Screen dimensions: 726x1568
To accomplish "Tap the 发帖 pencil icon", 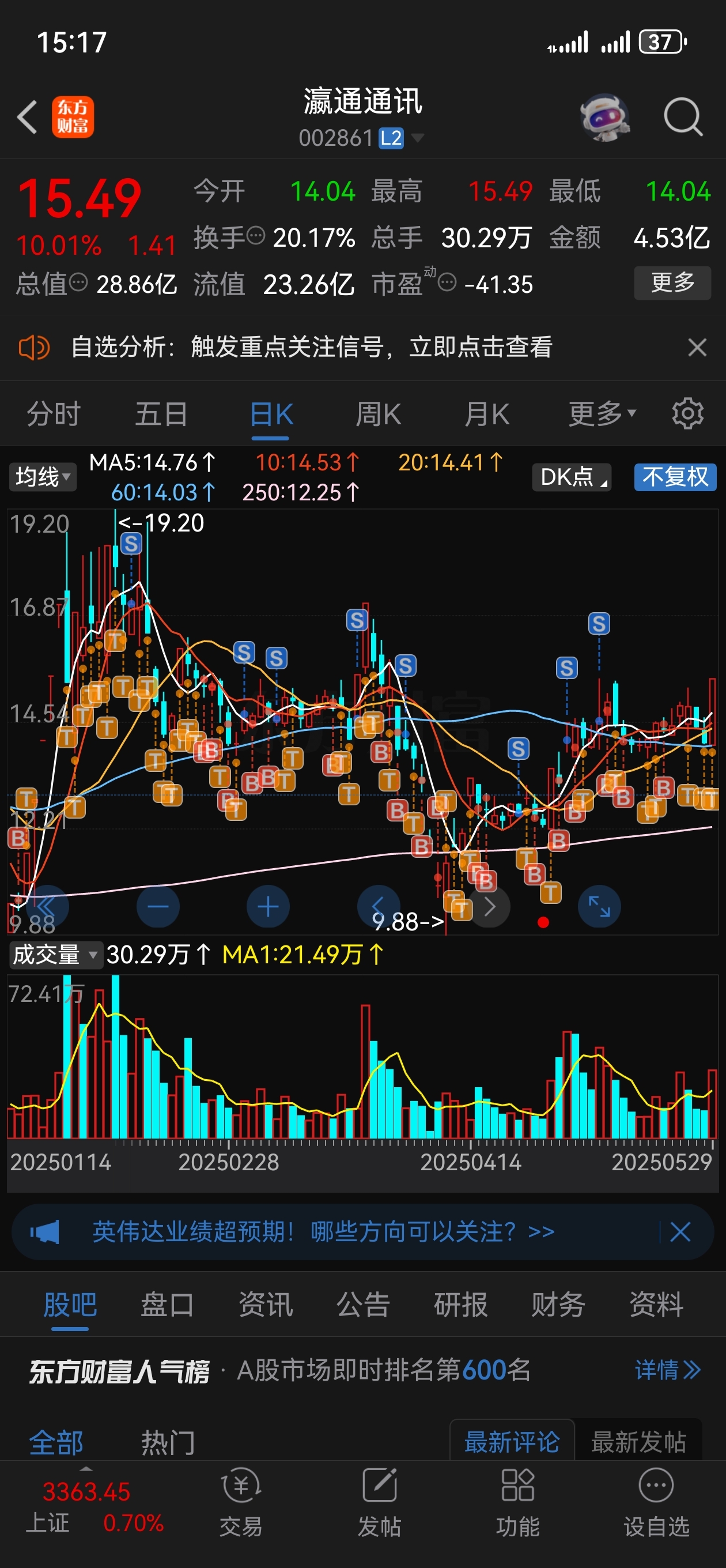I will [379, 1485].
